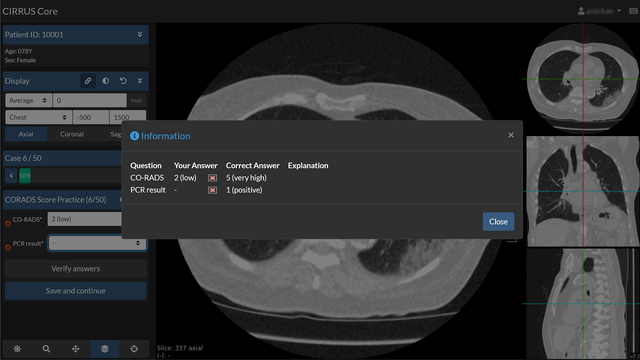Open the Average projection mode dropdown
Viewport: 640px width, 360px height.
tap(28, 100)
